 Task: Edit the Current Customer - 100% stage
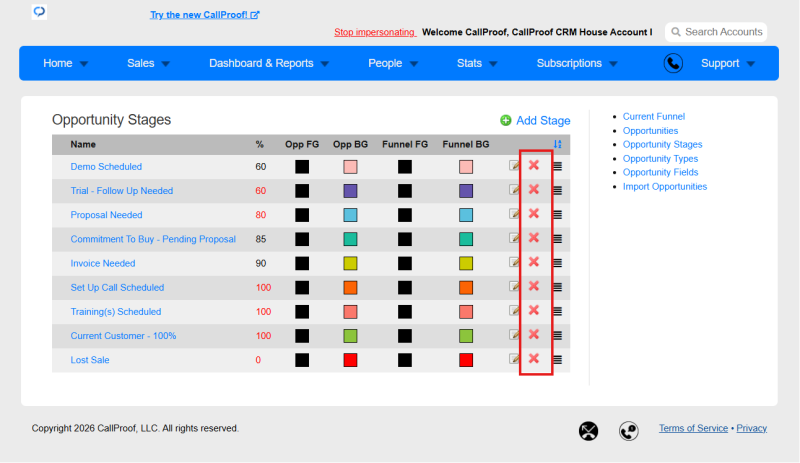(514, 335)
